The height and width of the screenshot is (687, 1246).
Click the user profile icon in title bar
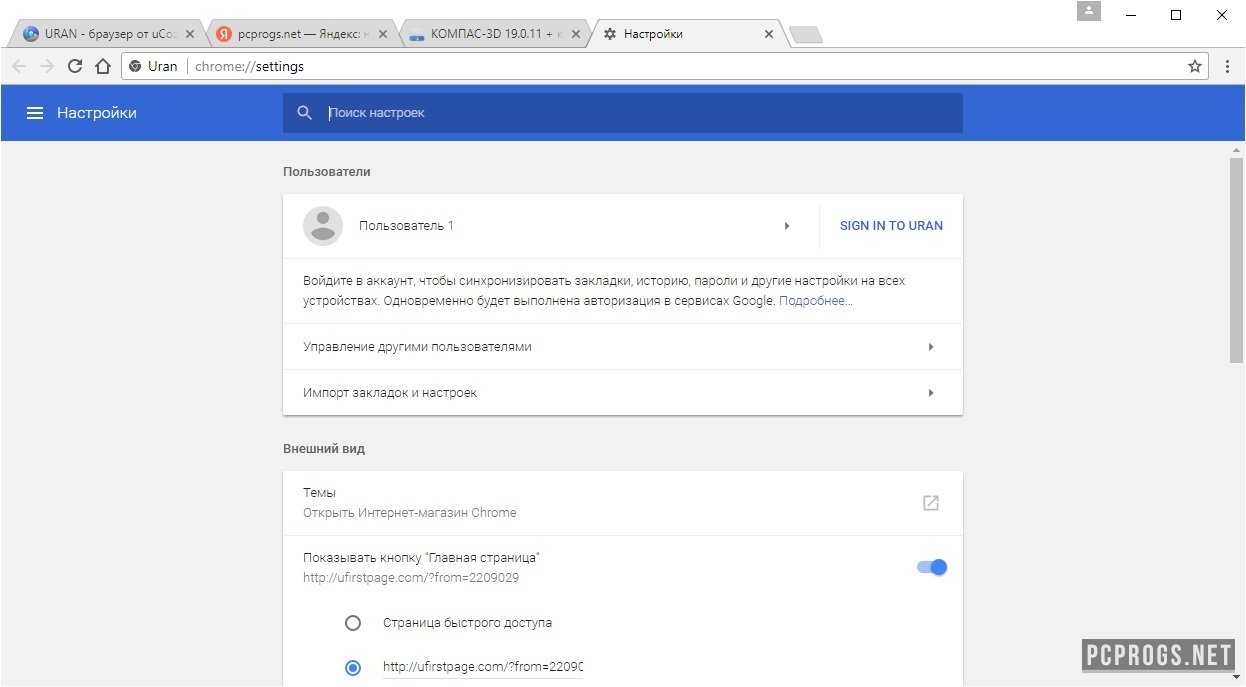click(1089, 12)
